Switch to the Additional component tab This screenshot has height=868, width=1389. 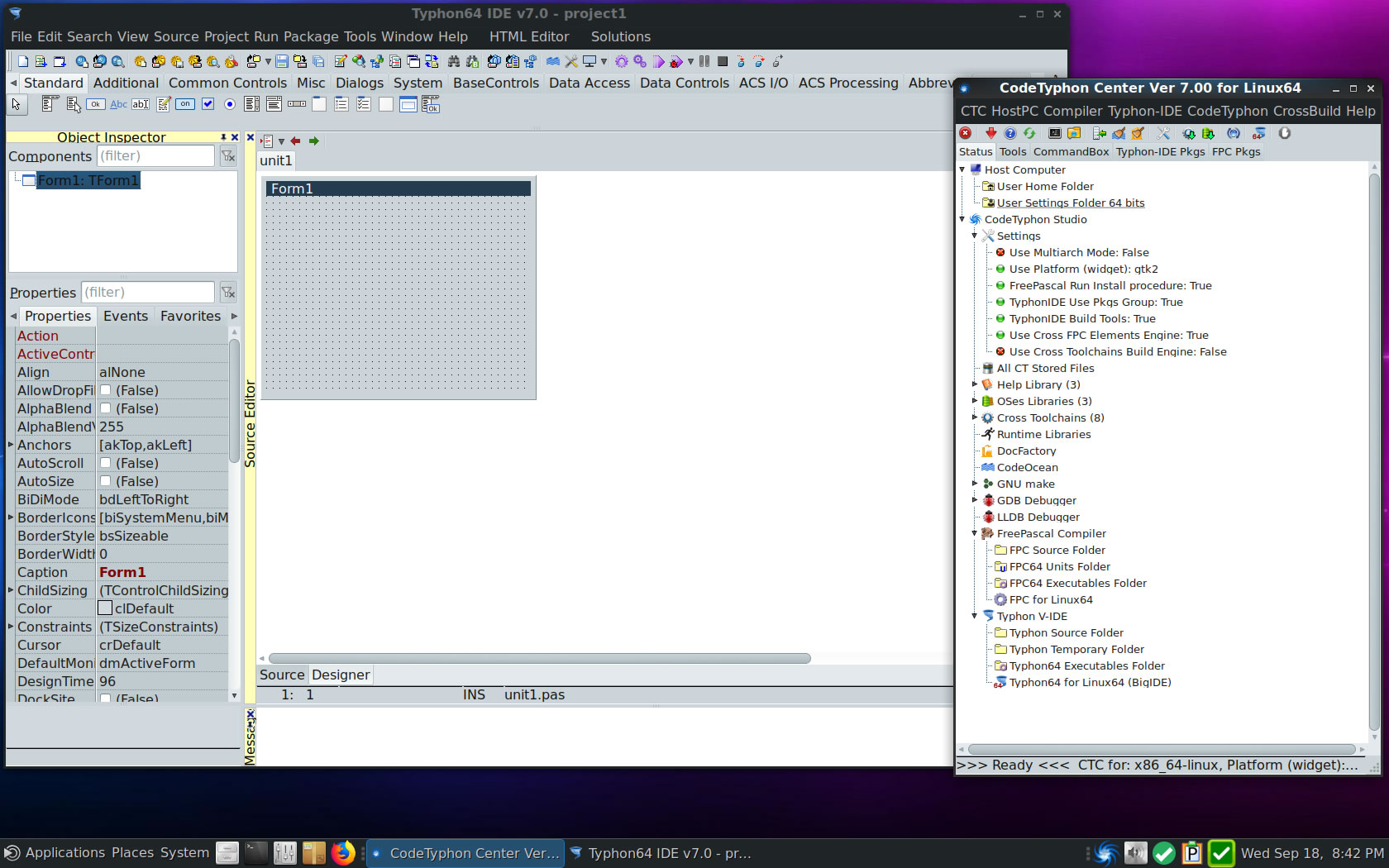click(x=126, y=83)
